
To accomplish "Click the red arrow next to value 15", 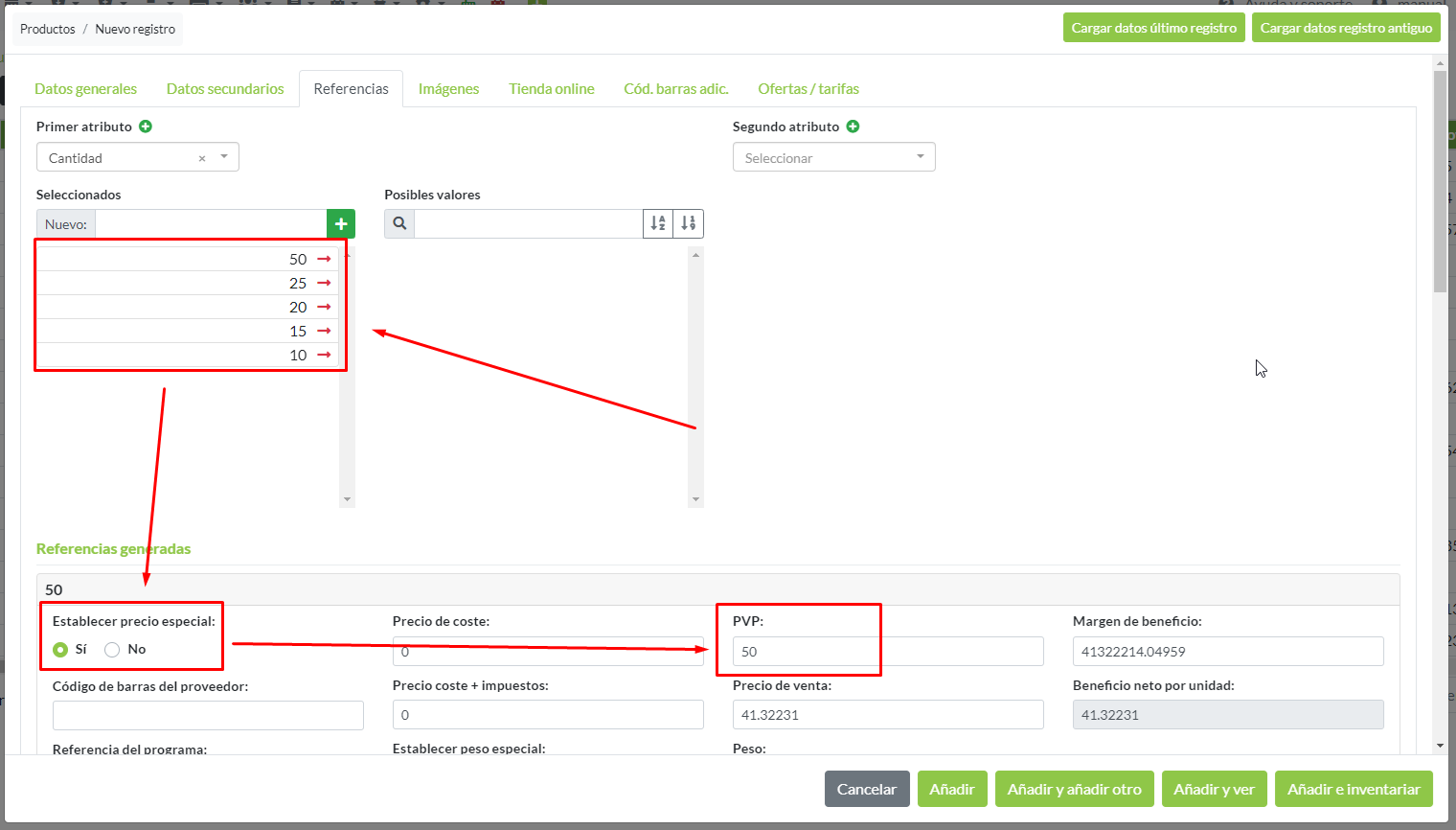I will pyautogui.click(x=324, y=331).
